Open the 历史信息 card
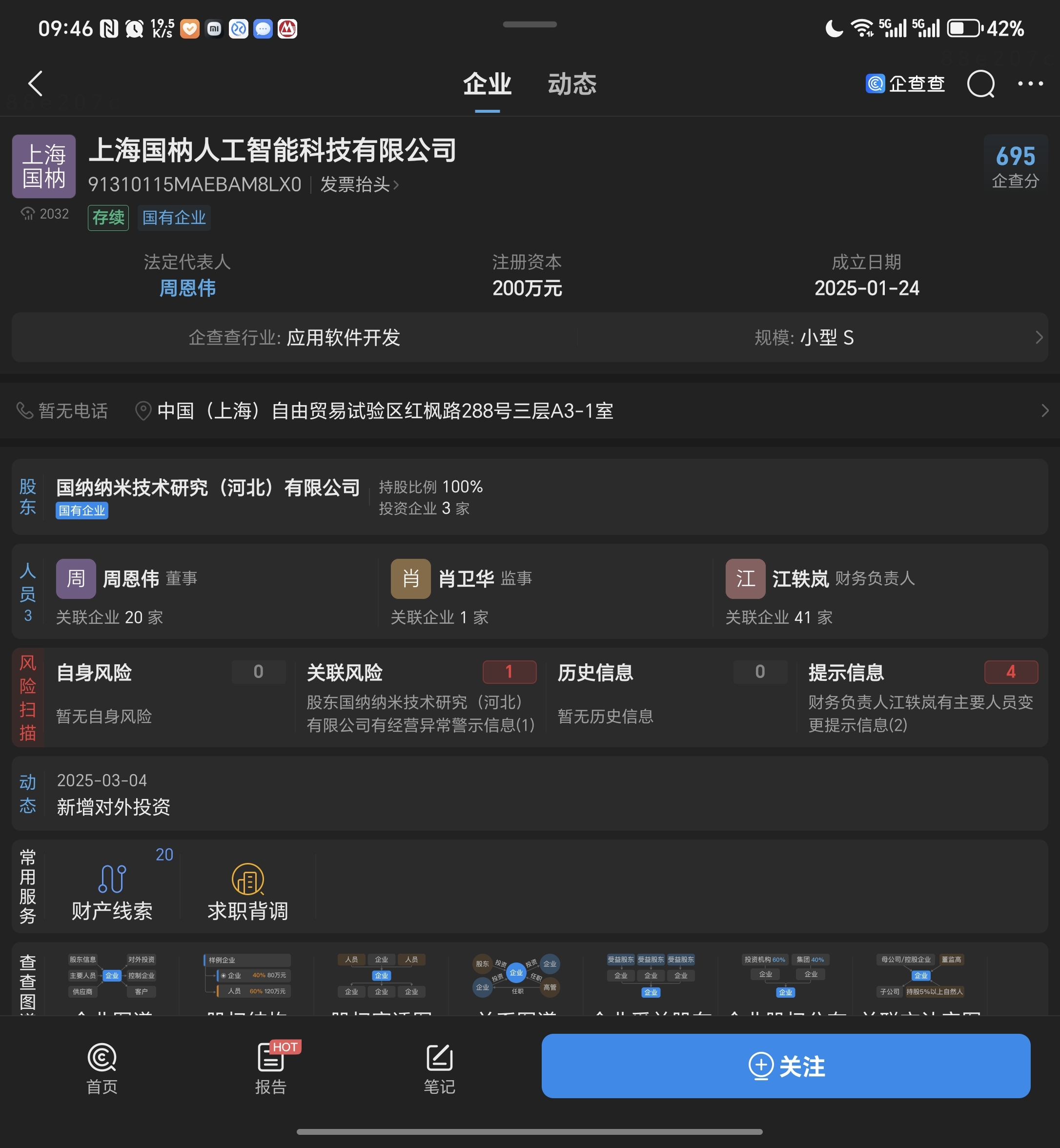 [672, 697]
